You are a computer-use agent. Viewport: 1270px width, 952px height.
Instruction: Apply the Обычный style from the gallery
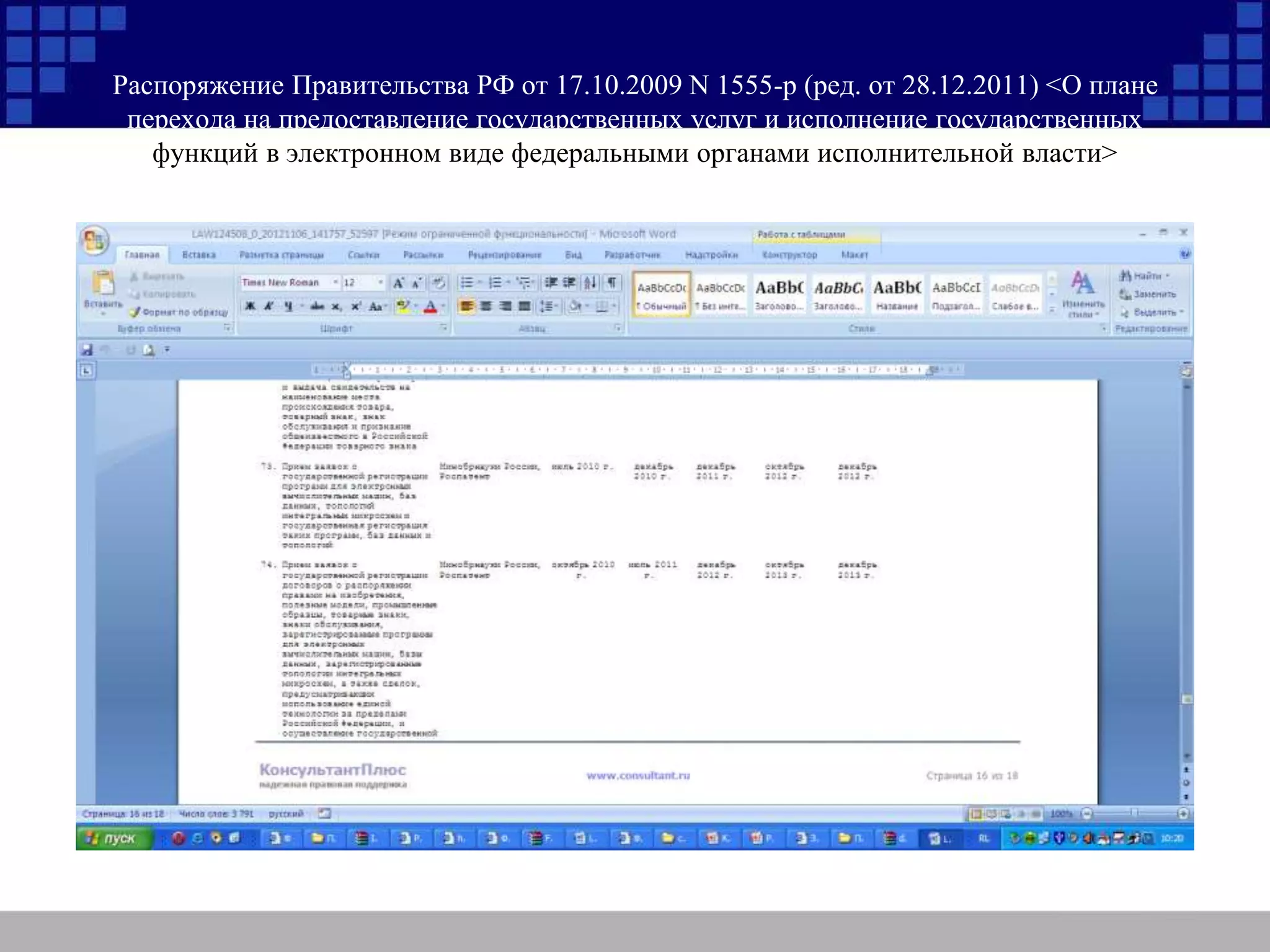click(x=662, y=295)
